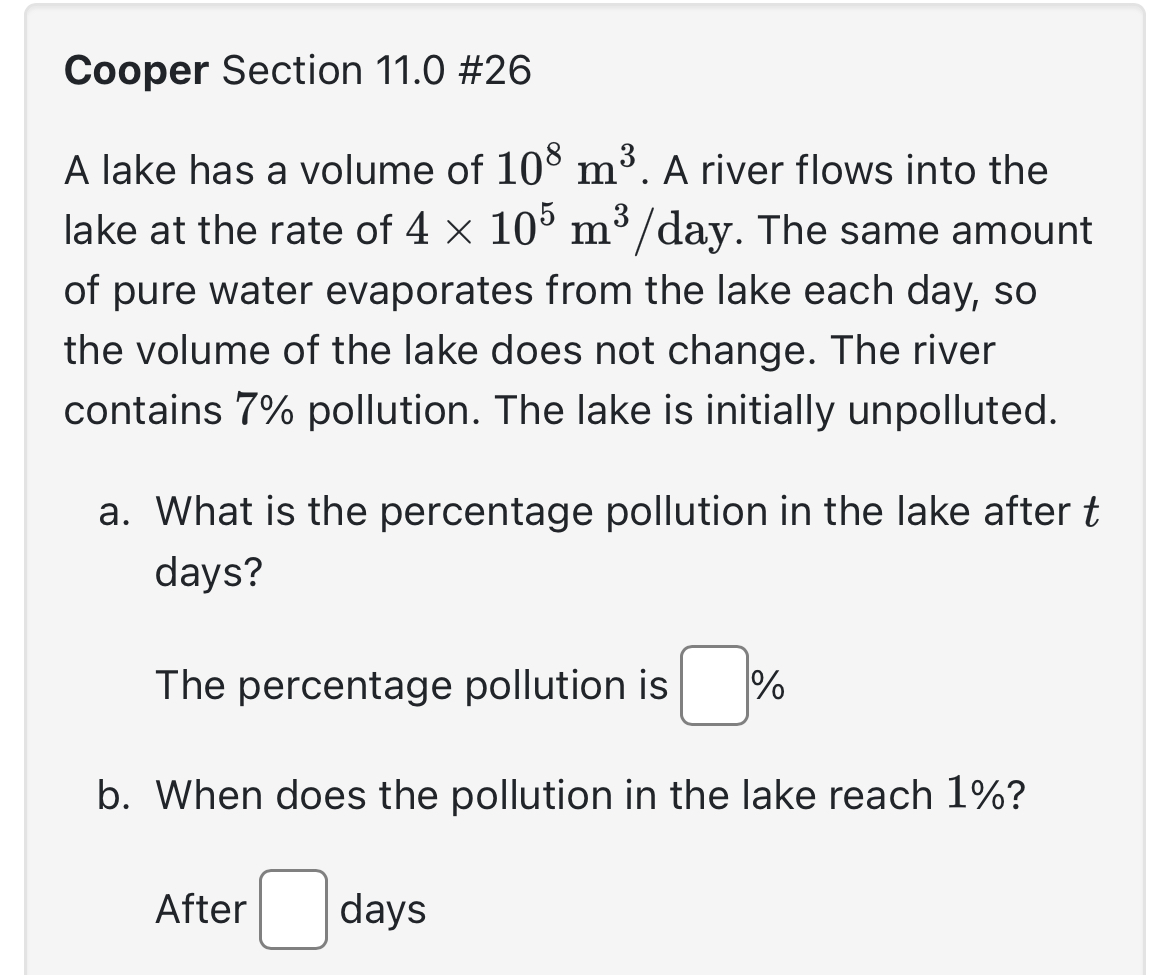Click the % label beside the first answer box

(x=767, y=688)
